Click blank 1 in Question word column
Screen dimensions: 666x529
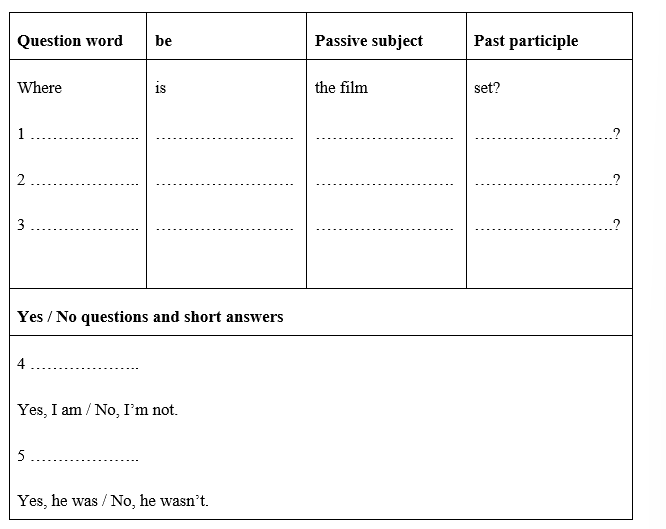click(84, 135)
